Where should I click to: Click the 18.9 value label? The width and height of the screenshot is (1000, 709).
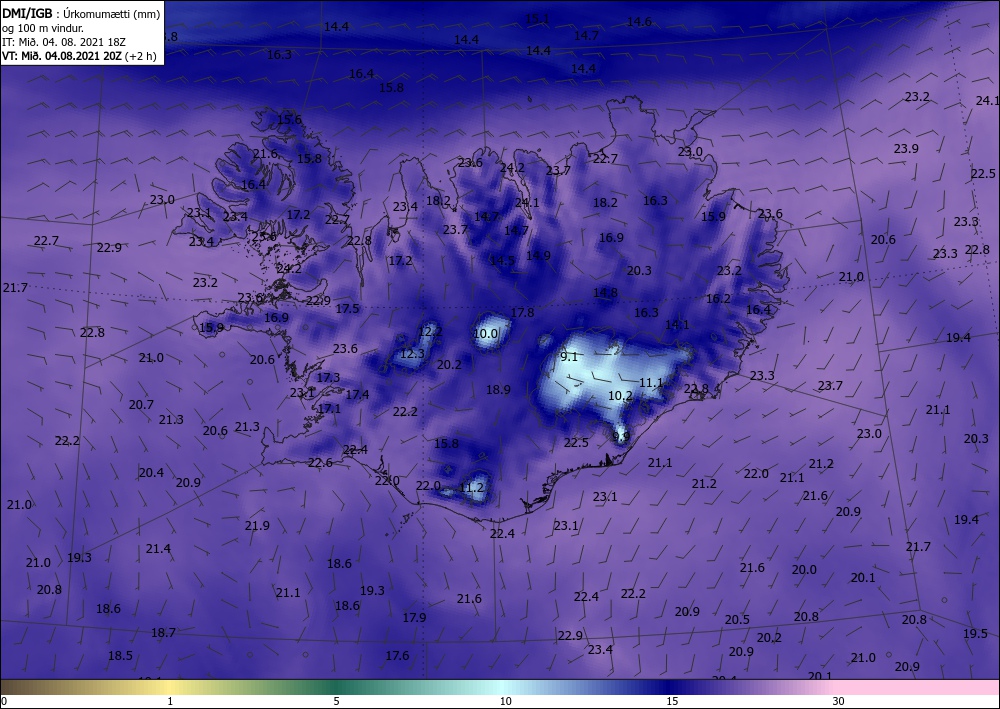tap(498, 390)
